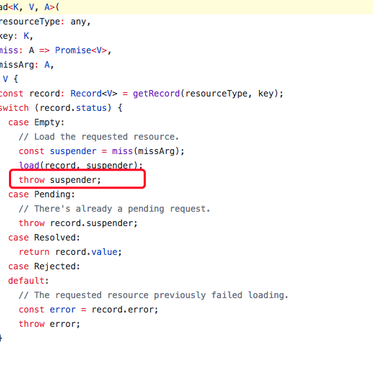Click the 'getRecord' function call

click(x=156, y=94)
